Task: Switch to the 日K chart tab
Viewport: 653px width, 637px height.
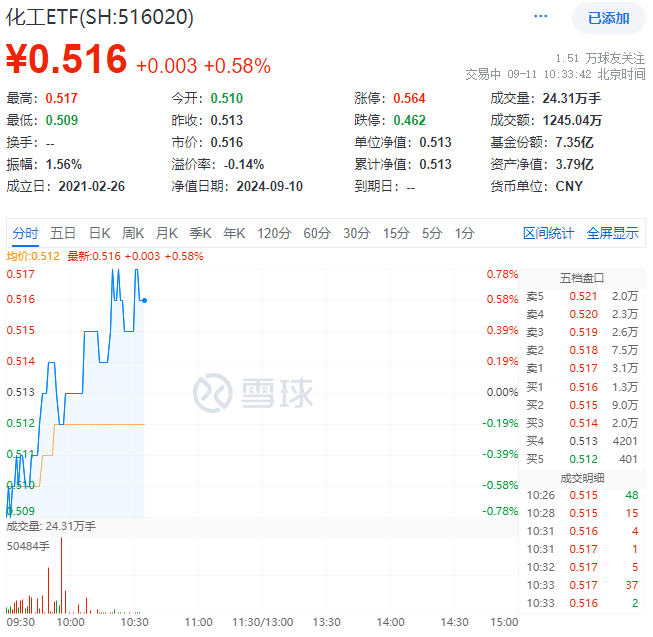Action: (100, 233)
